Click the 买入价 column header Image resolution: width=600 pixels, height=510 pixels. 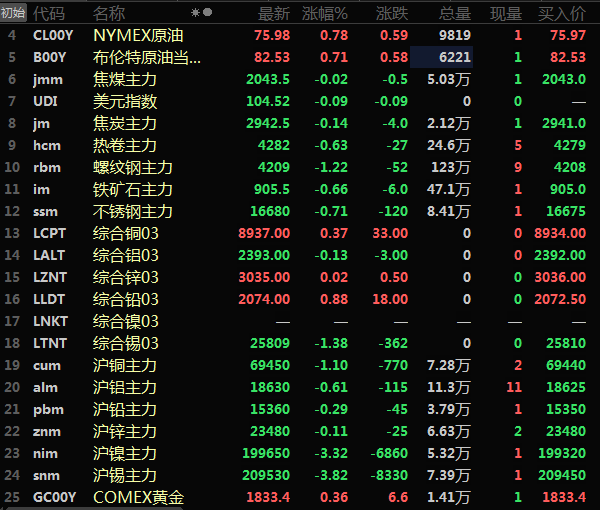tap(562, 13)
